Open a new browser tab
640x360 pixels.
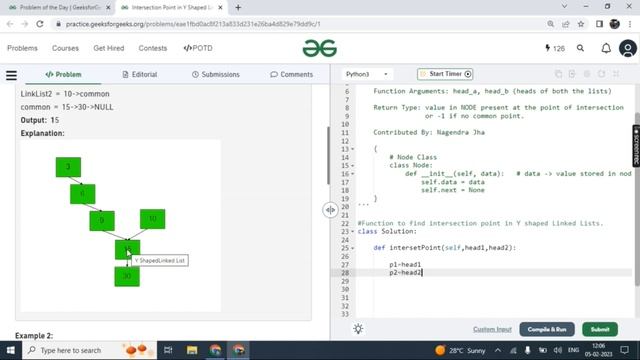238,7
